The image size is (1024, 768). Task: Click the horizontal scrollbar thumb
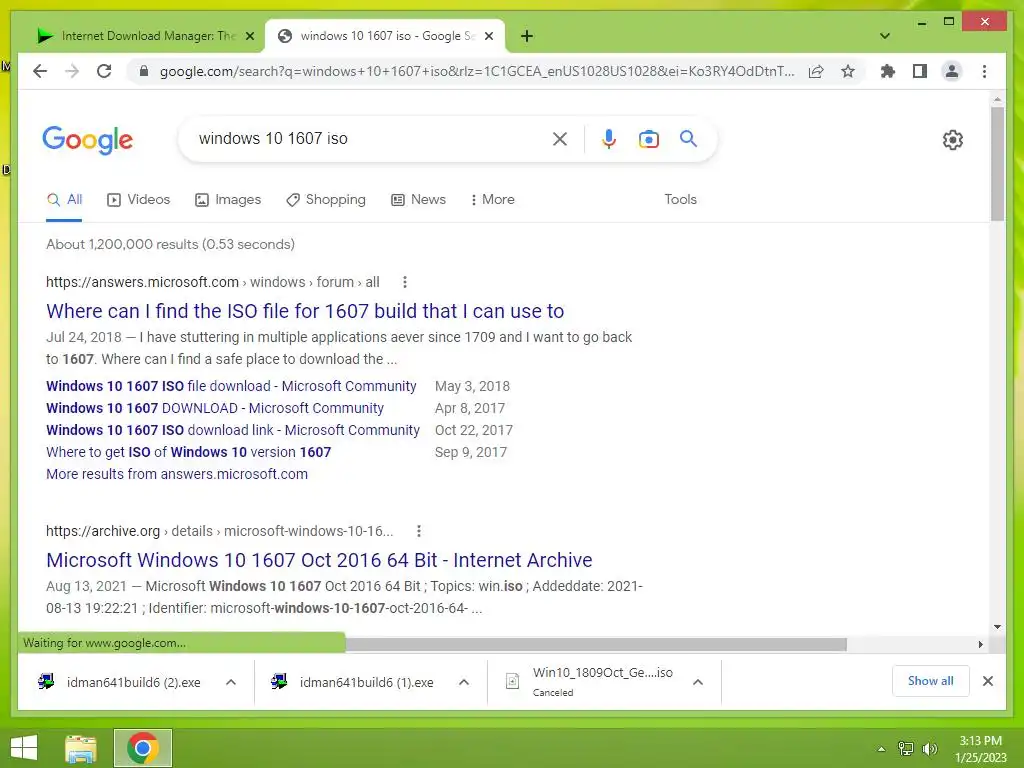tap(596, 645)
